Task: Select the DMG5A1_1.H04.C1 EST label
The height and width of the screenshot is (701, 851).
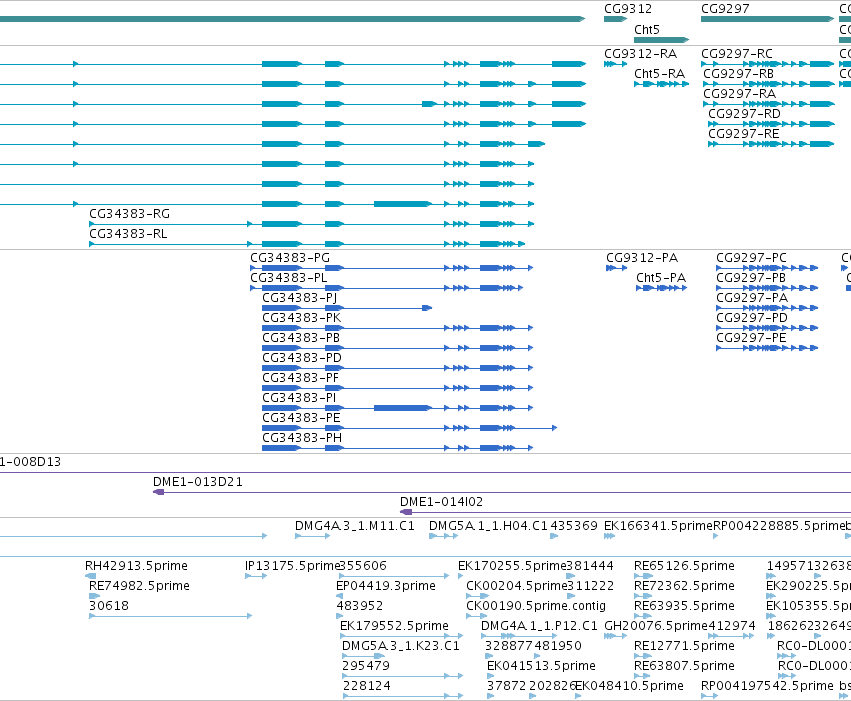Action: click(x=488, y=526)
